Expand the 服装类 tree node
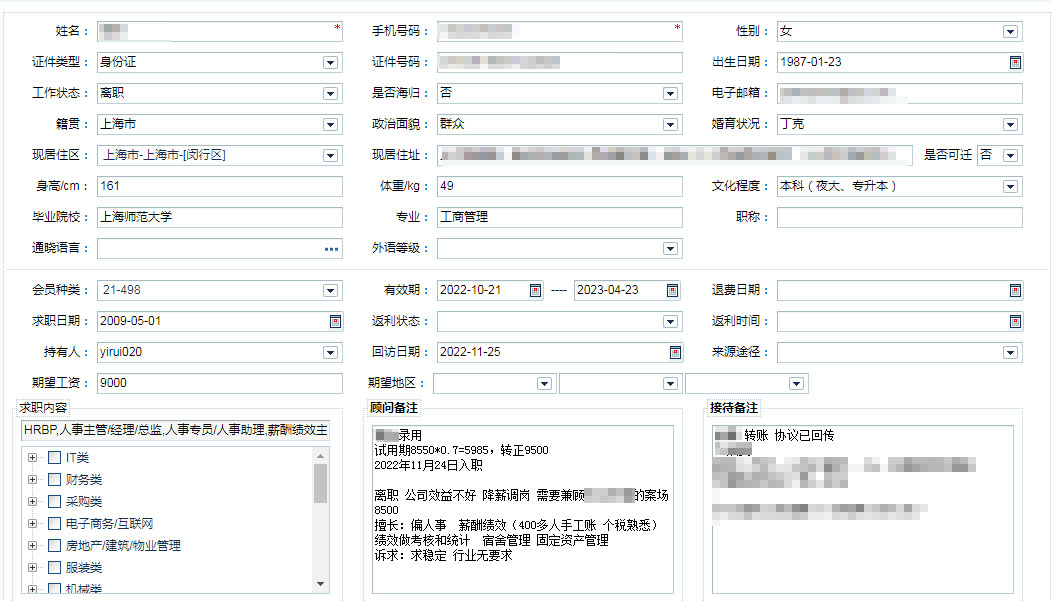Viewport: 1052px width, 601px height. click(32, 567)
